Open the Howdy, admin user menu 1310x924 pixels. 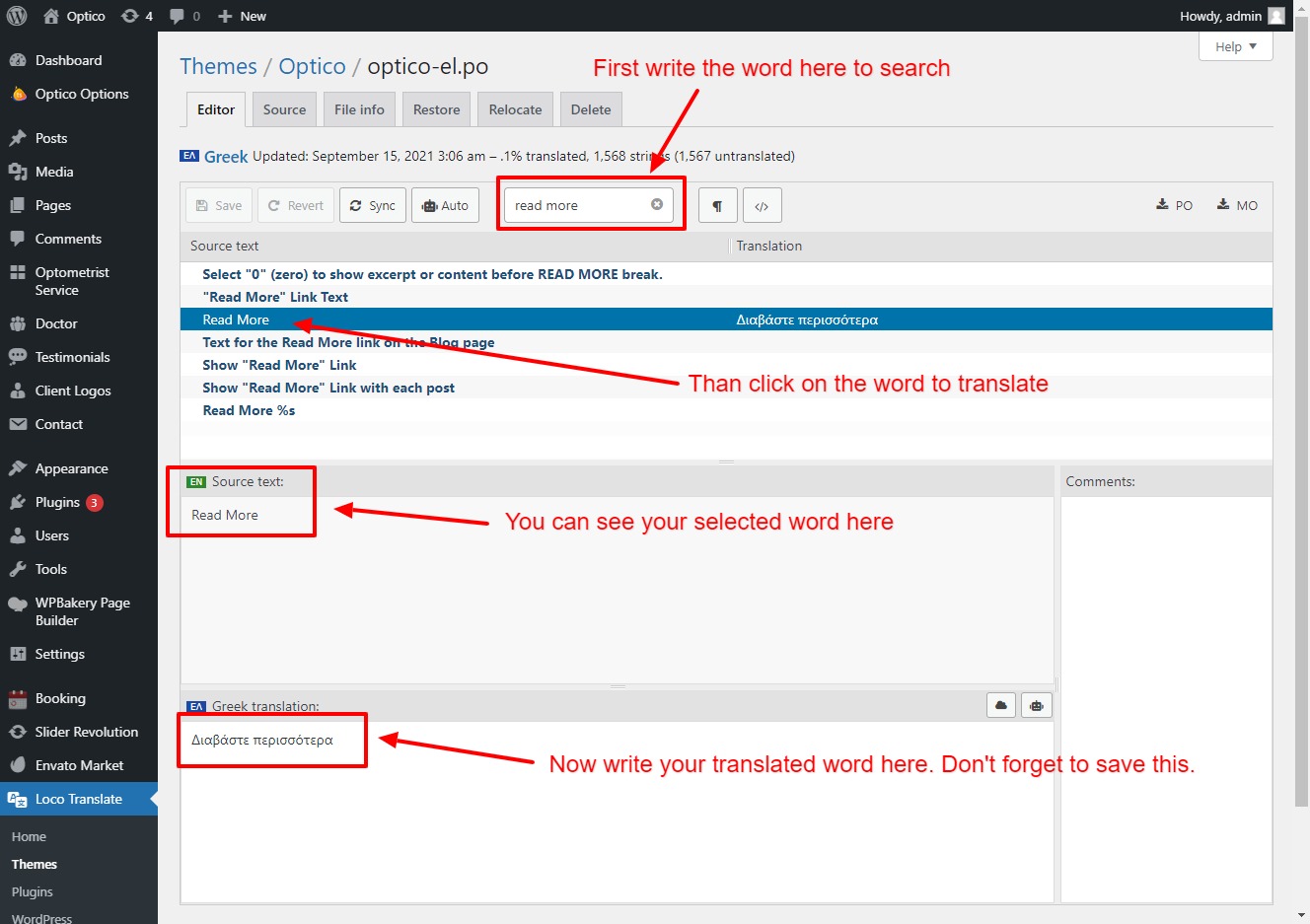[x=1232, y=16]
